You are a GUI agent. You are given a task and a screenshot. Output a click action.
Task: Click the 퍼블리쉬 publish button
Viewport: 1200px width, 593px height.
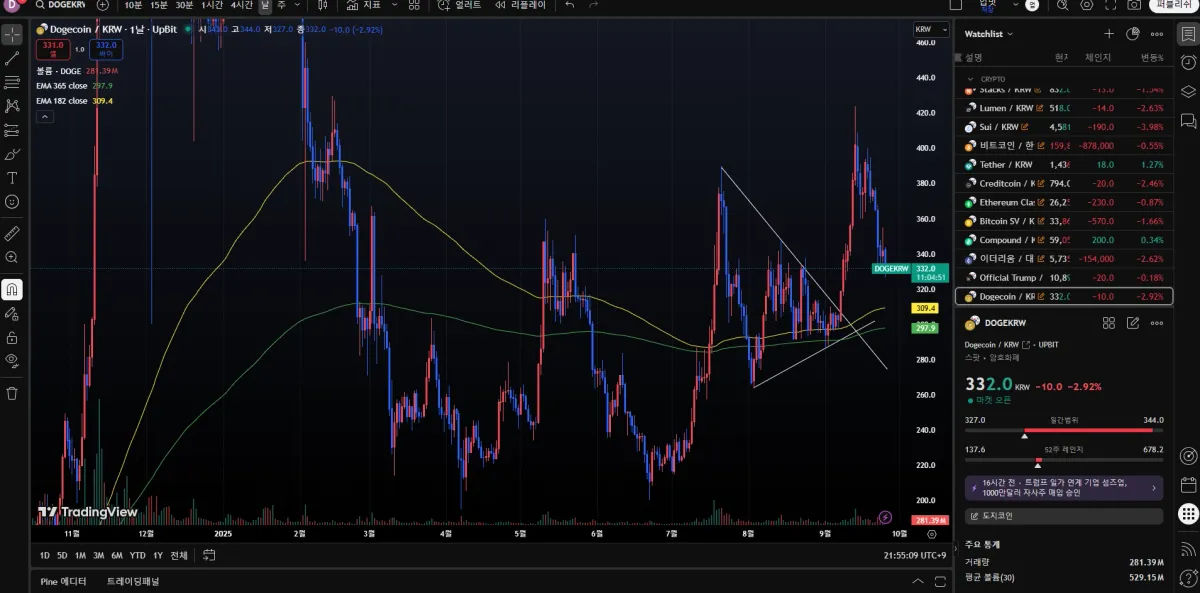coord(1172,5)
